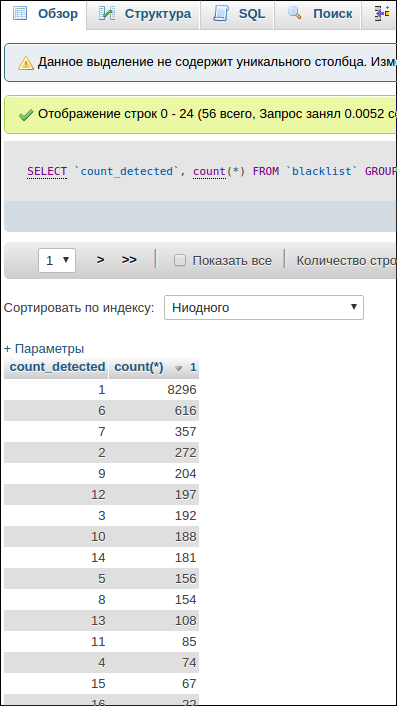The height and width of the screenshot is (706, 397).
Task: Click the cell with value 67
Action: point(153,684)
